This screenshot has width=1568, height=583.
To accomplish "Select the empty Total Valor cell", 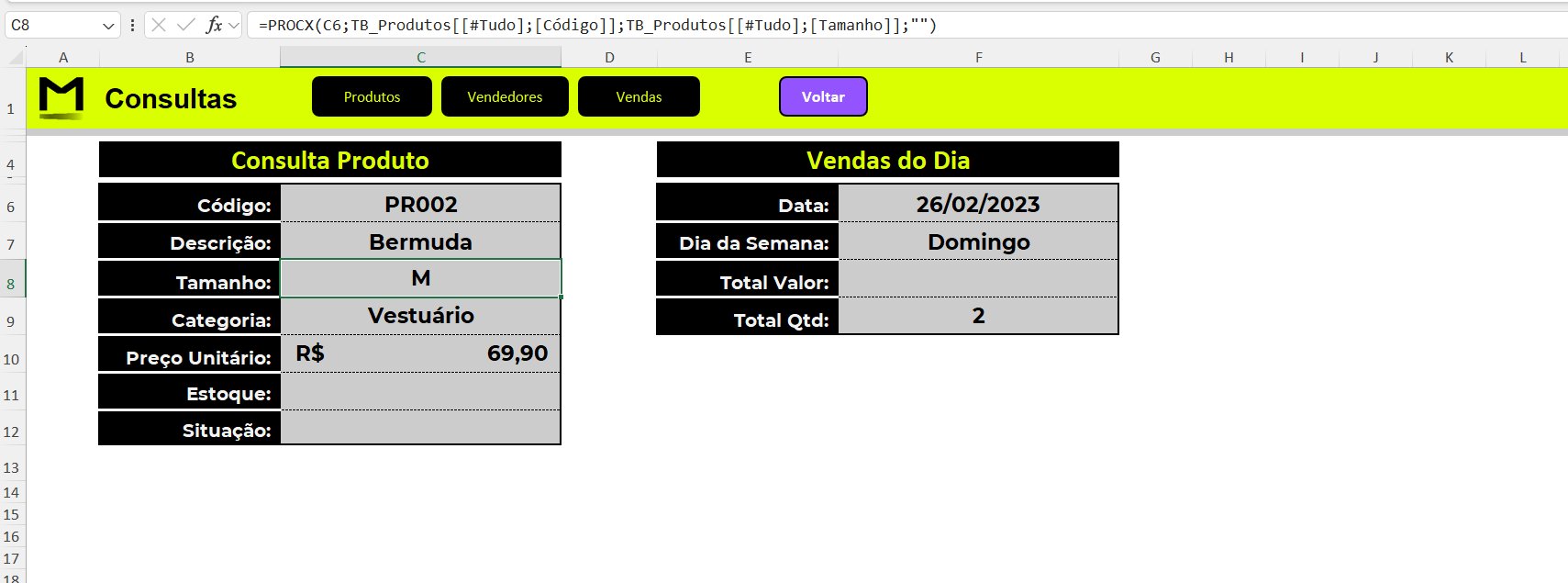I will tap(978, 278).
